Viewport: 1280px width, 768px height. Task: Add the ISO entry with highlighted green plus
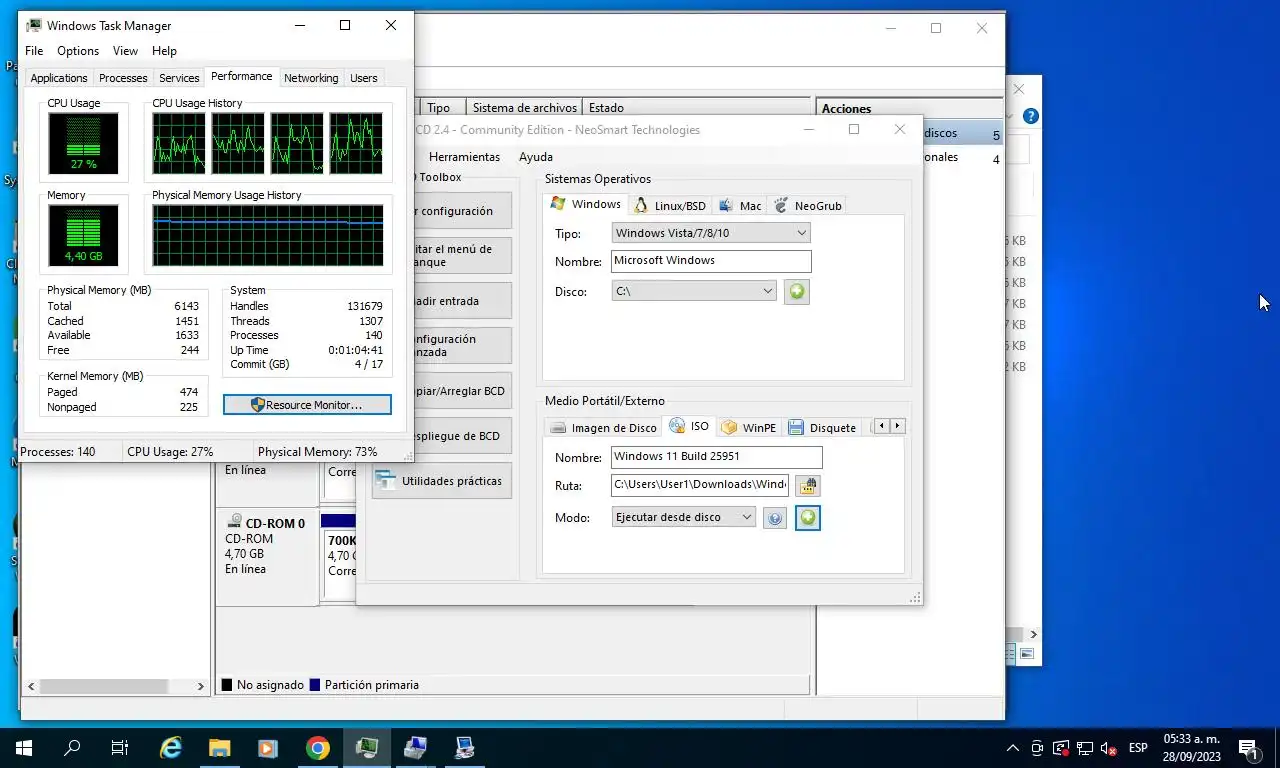[808, 518]
